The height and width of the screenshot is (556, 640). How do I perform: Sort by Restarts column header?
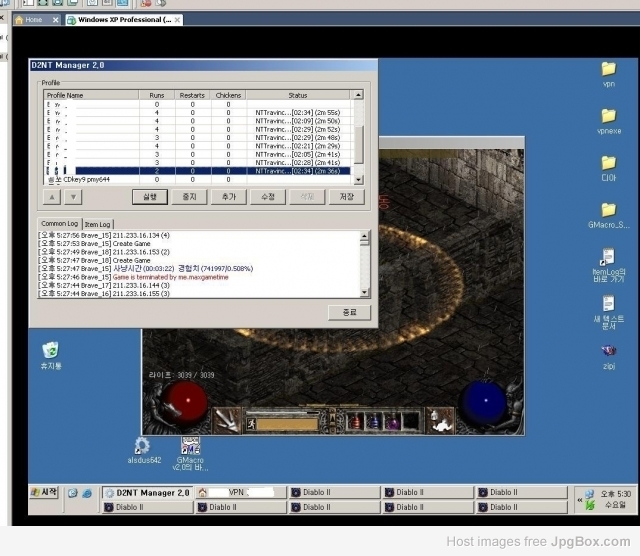(x=192, y=95)
